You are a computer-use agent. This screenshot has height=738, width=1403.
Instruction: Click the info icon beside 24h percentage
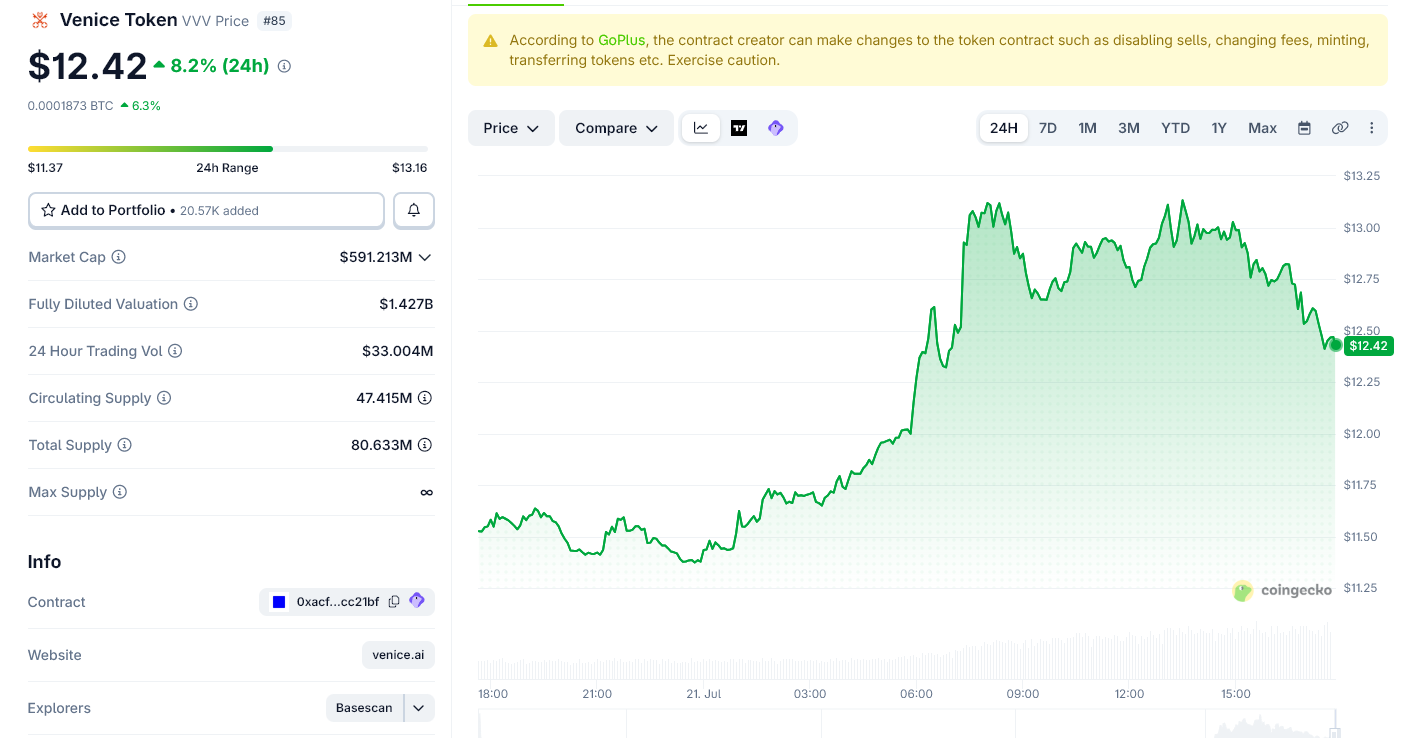(x=284, y=66)
